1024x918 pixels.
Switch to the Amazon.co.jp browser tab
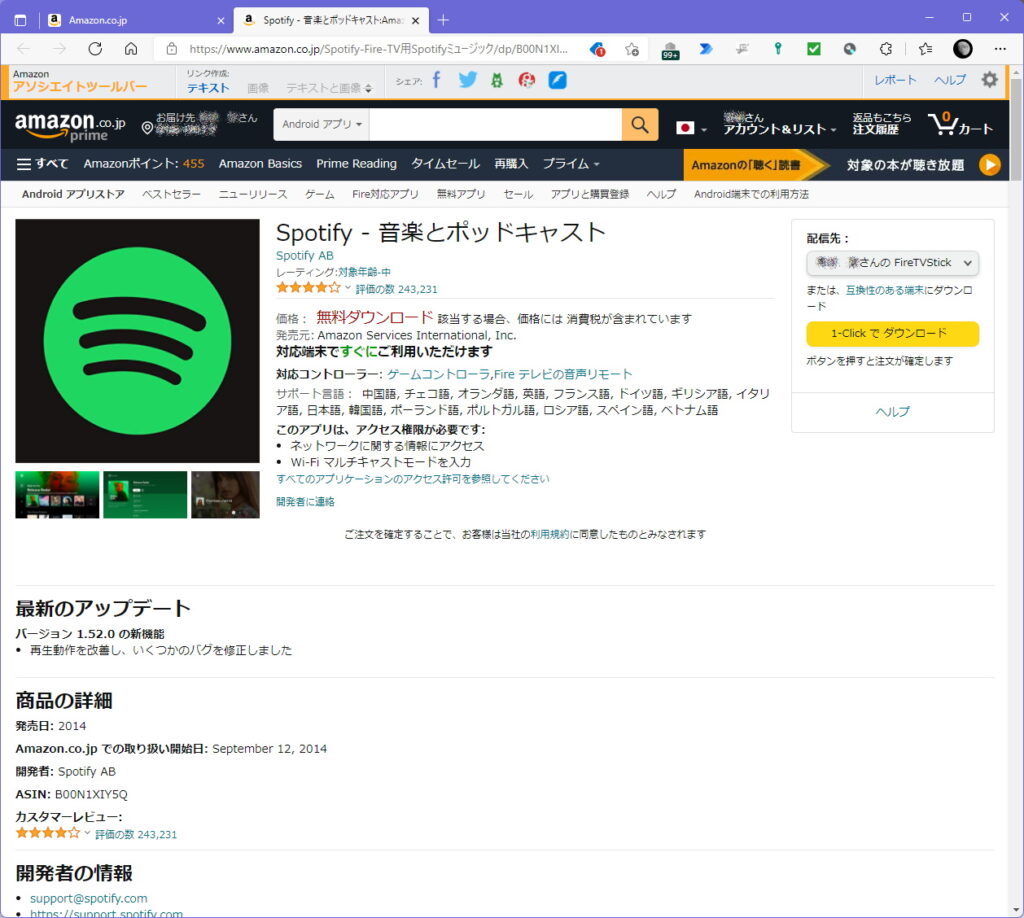136,20
